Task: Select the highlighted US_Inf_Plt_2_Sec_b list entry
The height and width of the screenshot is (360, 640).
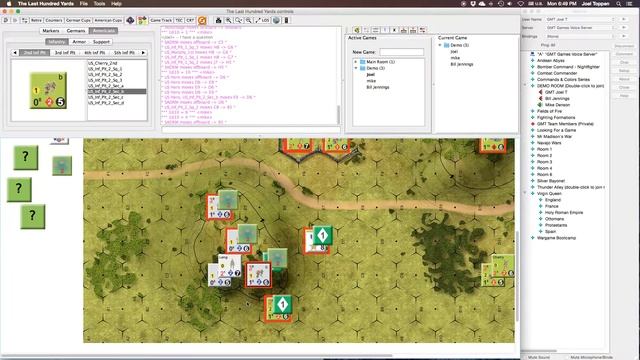Action: coord(117,92)
